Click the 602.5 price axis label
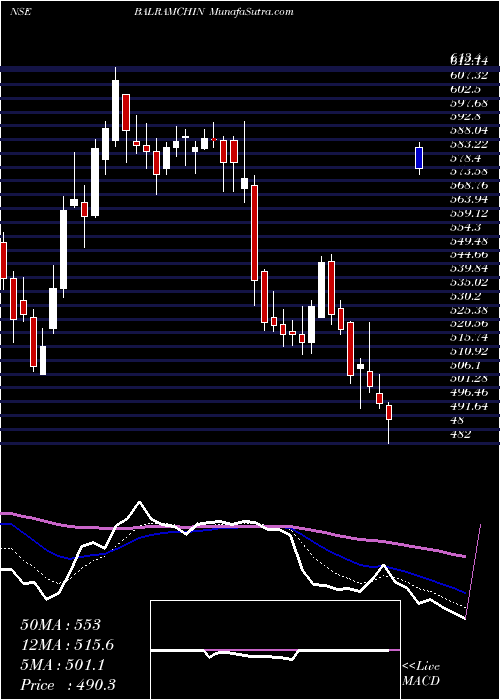 [466, 89]
